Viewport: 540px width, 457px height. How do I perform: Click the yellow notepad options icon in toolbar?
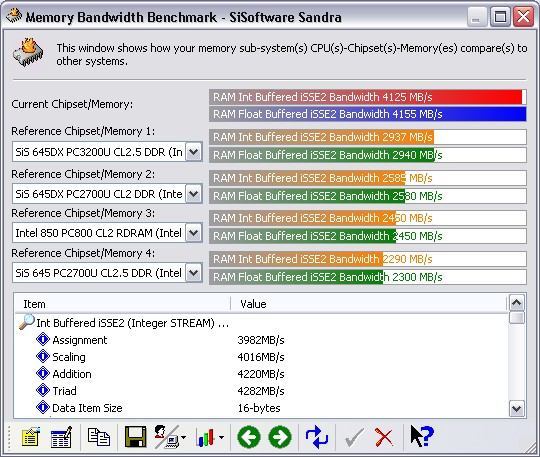tap(31, 437)
